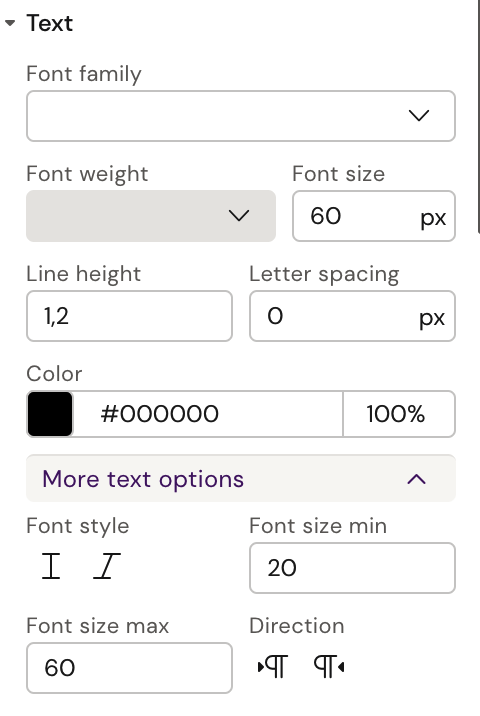Image resolution: width=480 pixels, height=716 pixels.
Task: Click the 100% opacity field
Action: (x=399, y=414)
